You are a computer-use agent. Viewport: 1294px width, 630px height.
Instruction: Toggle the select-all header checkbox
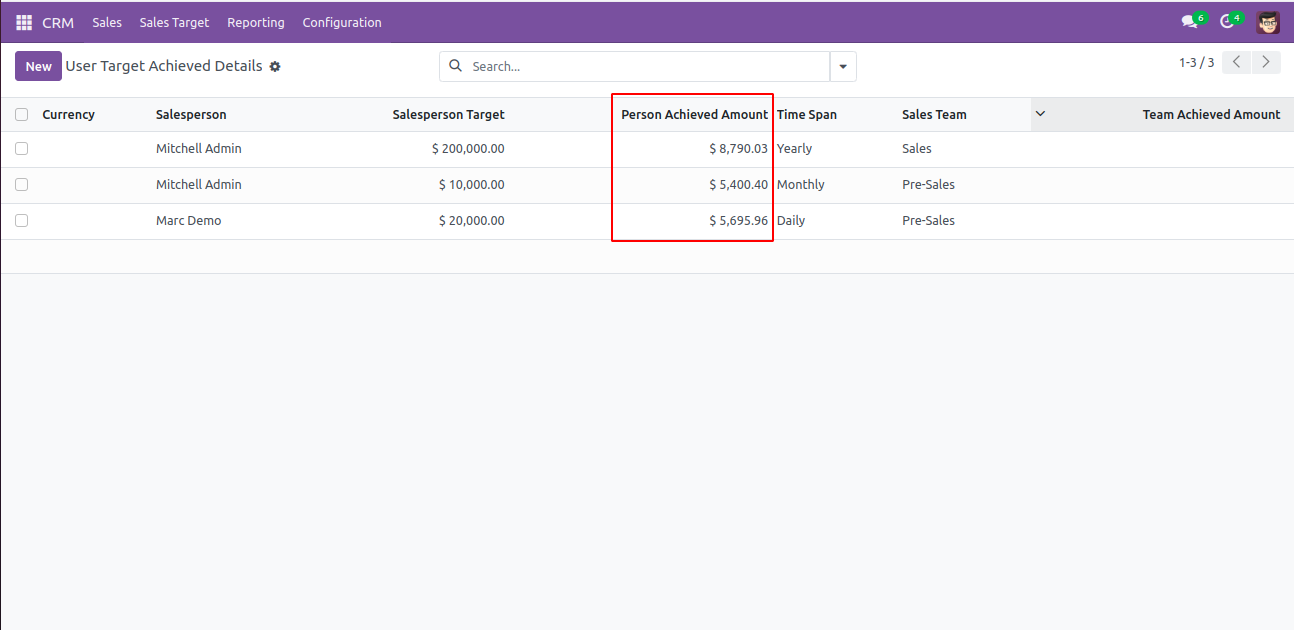tap(22, 115)
